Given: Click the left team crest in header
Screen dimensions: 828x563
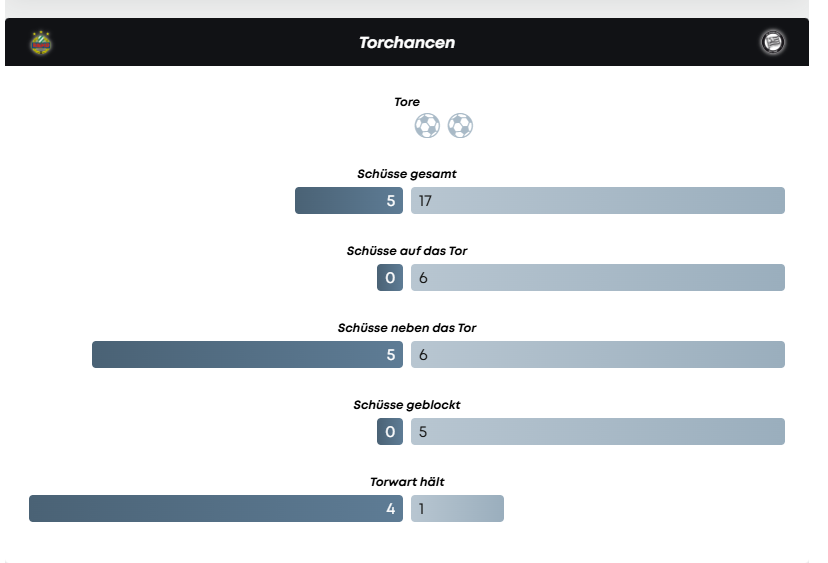Looking at the screenshot, I should [x=41, y=42].
